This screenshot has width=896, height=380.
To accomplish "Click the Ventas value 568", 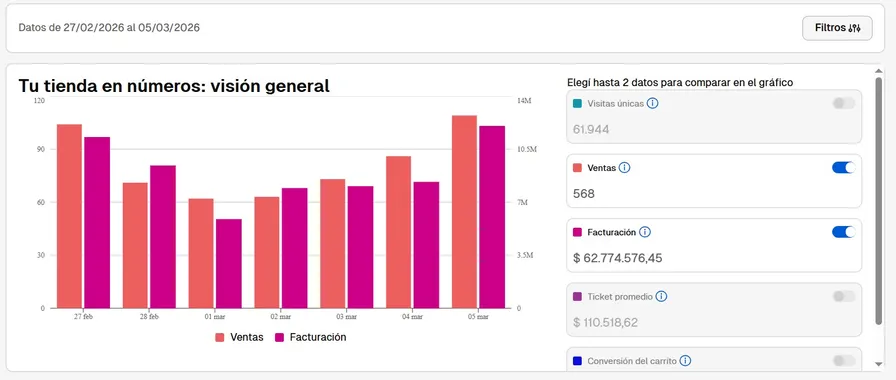I will click(583, 194).
